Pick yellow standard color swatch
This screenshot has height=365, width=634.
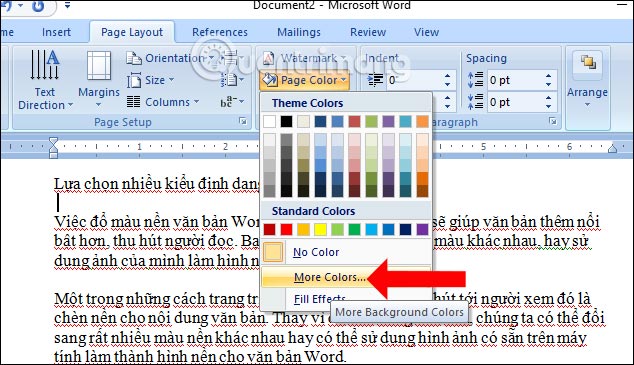[x=320, y=230]
